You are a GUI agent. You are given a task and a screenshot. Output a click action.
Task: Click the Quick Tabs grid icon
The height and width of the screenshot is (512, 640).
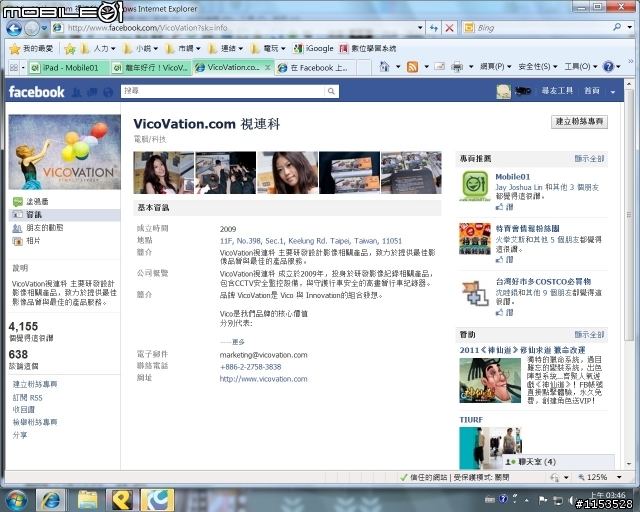(13, 67)
